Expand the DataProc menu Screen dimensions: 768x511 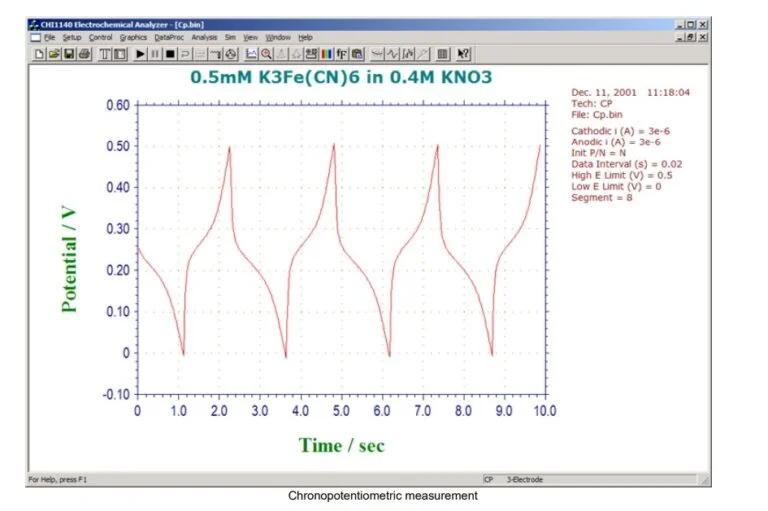point(170,37)
